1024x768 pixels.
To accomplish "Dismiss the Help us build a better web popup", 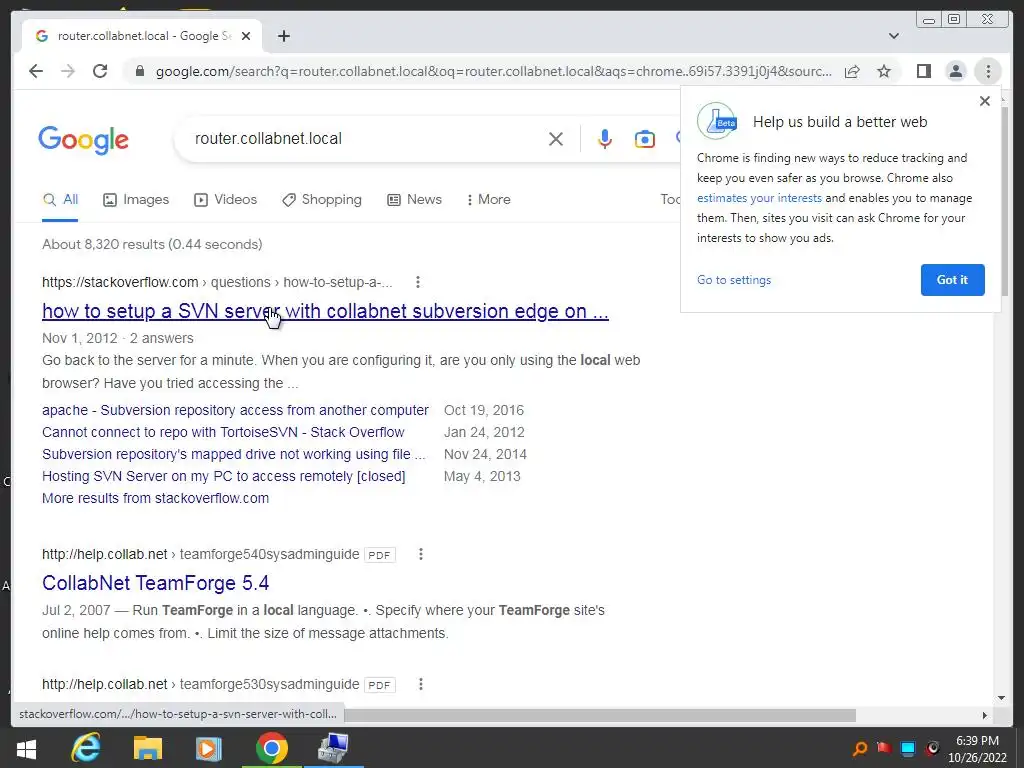I will 985,101.
